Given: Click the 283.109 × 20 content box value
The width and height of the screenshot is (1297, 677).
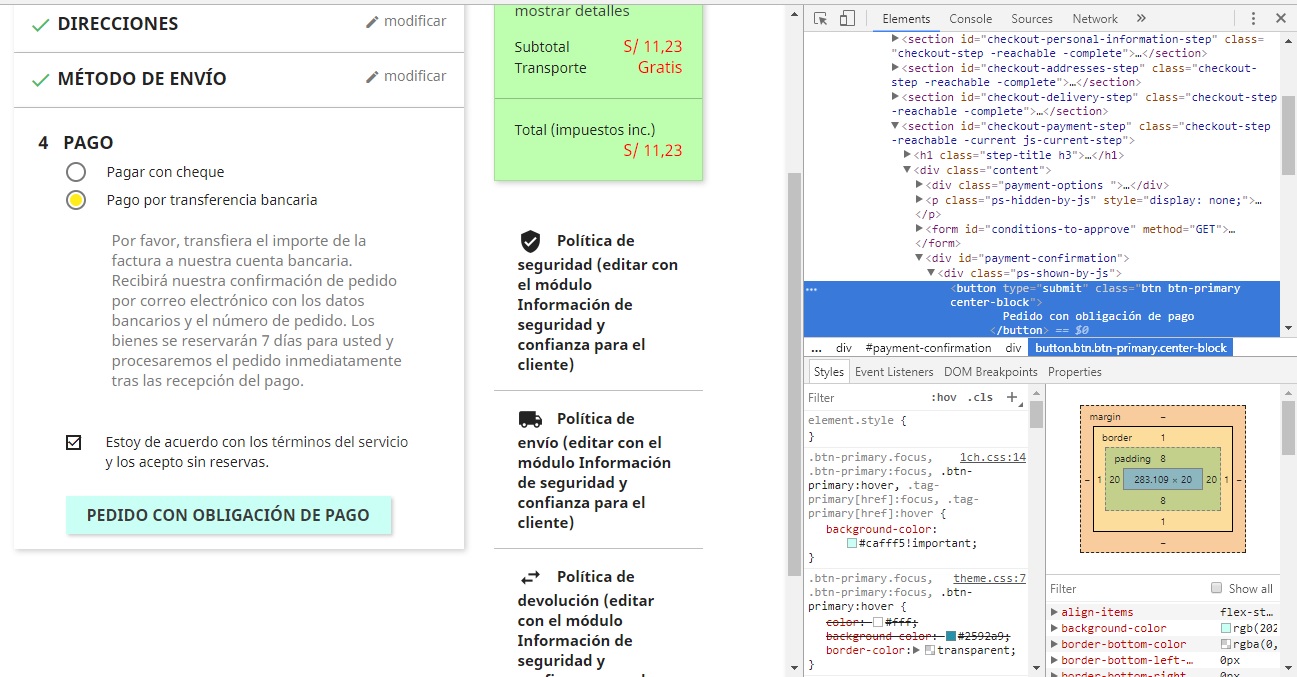Looking at the screenshot, I should 1162,480.
